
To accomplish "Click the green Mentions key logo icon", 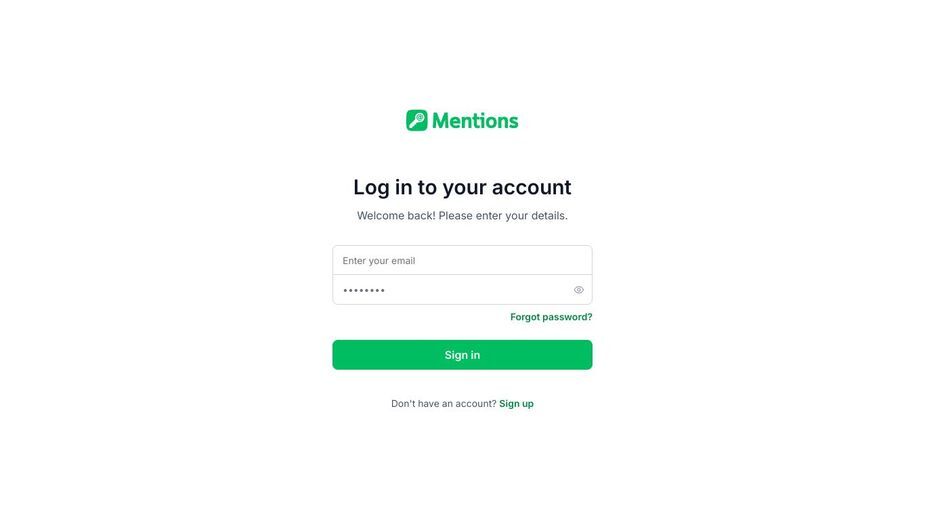I will point(416,120).
